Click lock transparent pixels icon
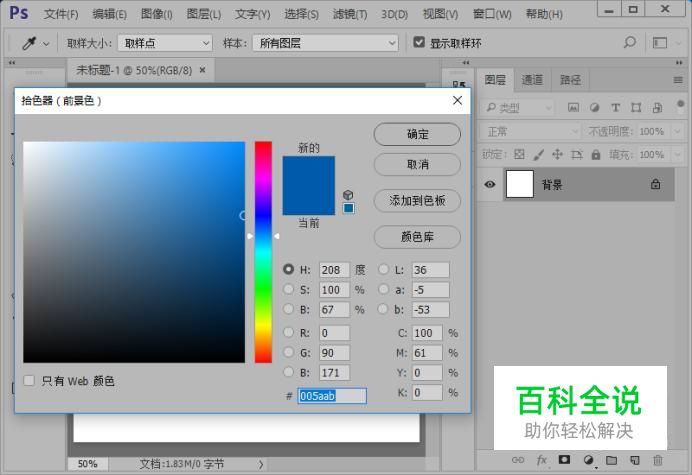The width and height of the screenshot is (692, 475). (x=519, y=155)
